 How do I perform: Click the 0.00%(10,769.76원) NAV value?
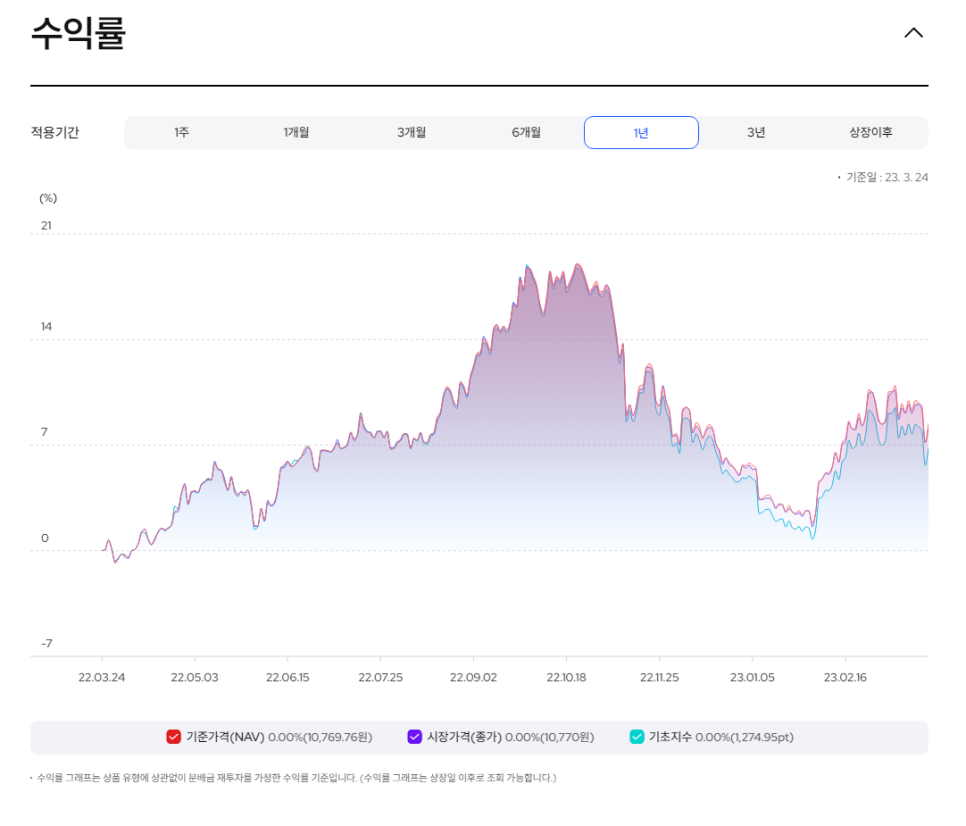(x=320, y=737)
